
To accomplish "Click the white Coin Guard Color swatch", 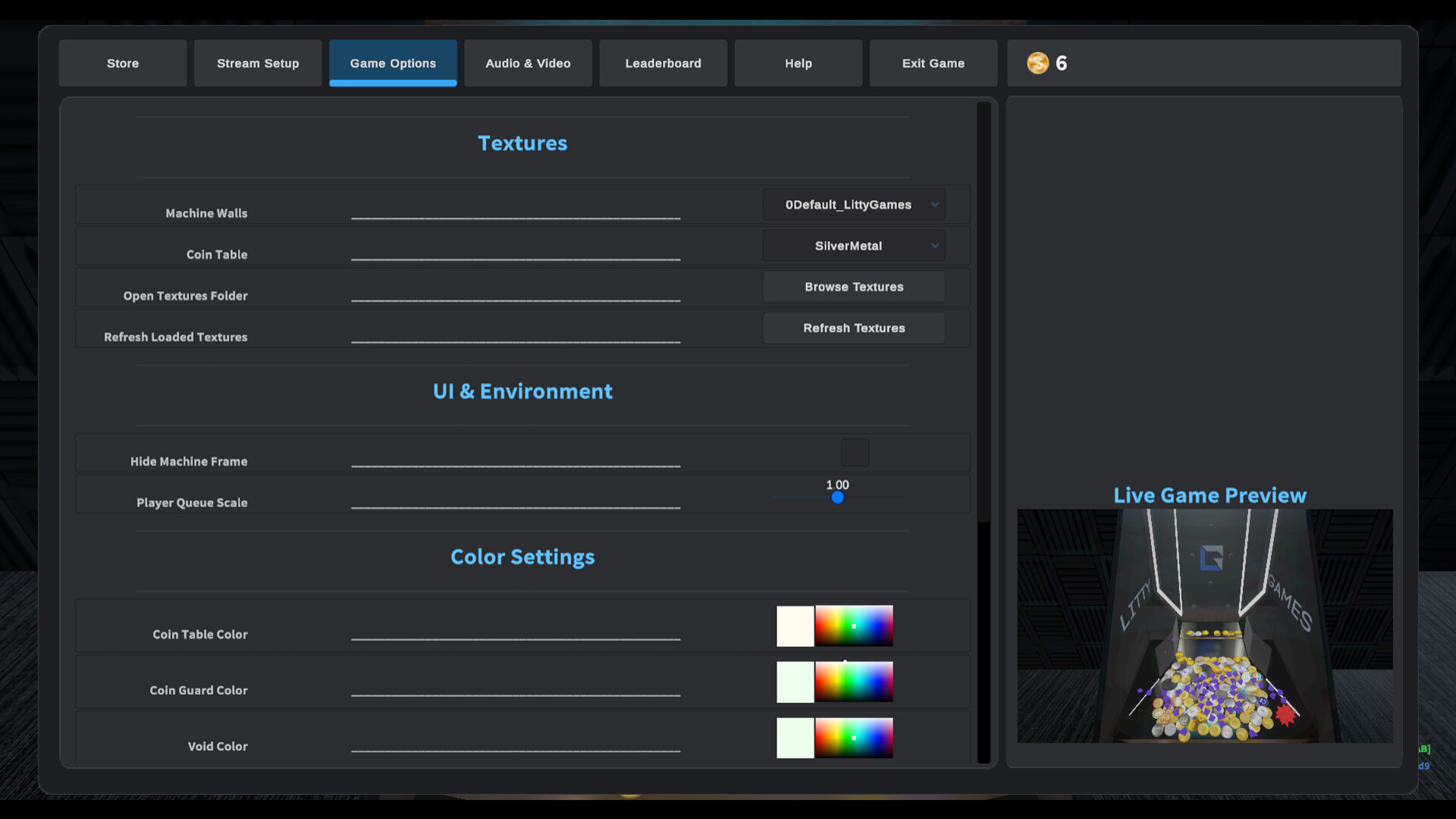I will point(795,682).
